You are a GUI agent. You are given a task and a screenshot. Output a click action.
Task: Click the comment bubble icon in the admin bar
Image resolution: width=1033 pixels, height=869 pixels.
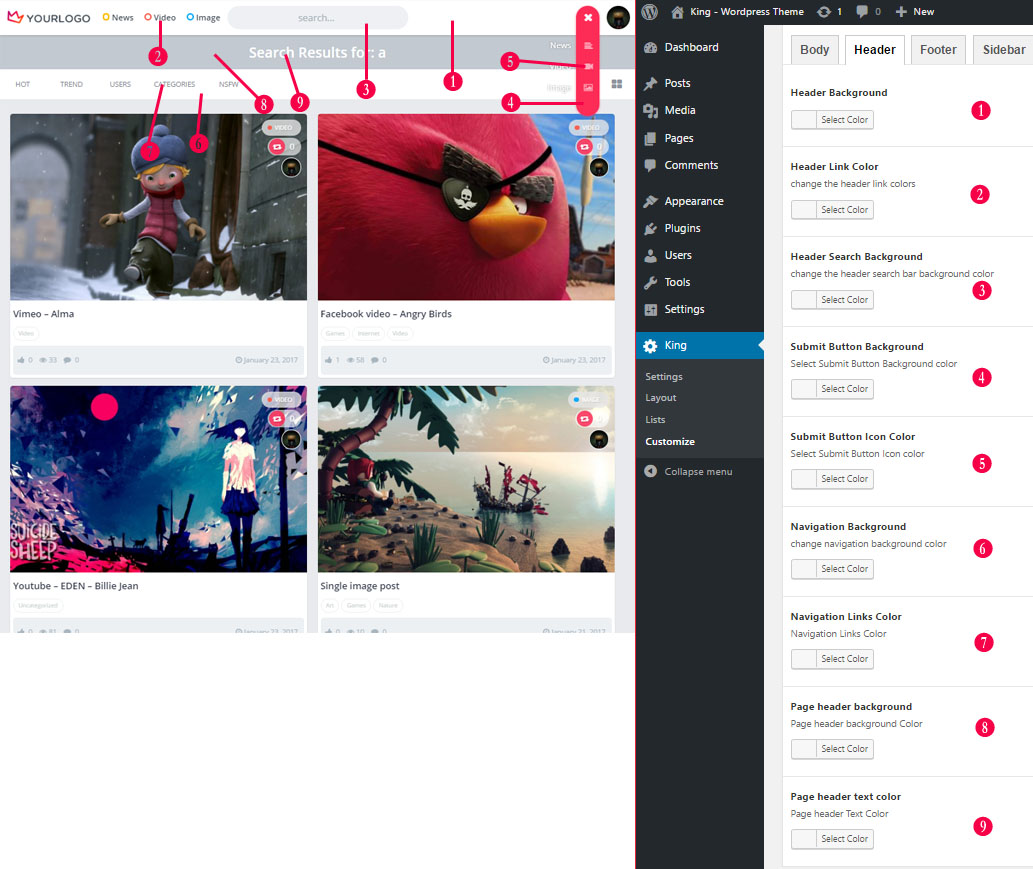pyautogui.click(x=862, y=12)
